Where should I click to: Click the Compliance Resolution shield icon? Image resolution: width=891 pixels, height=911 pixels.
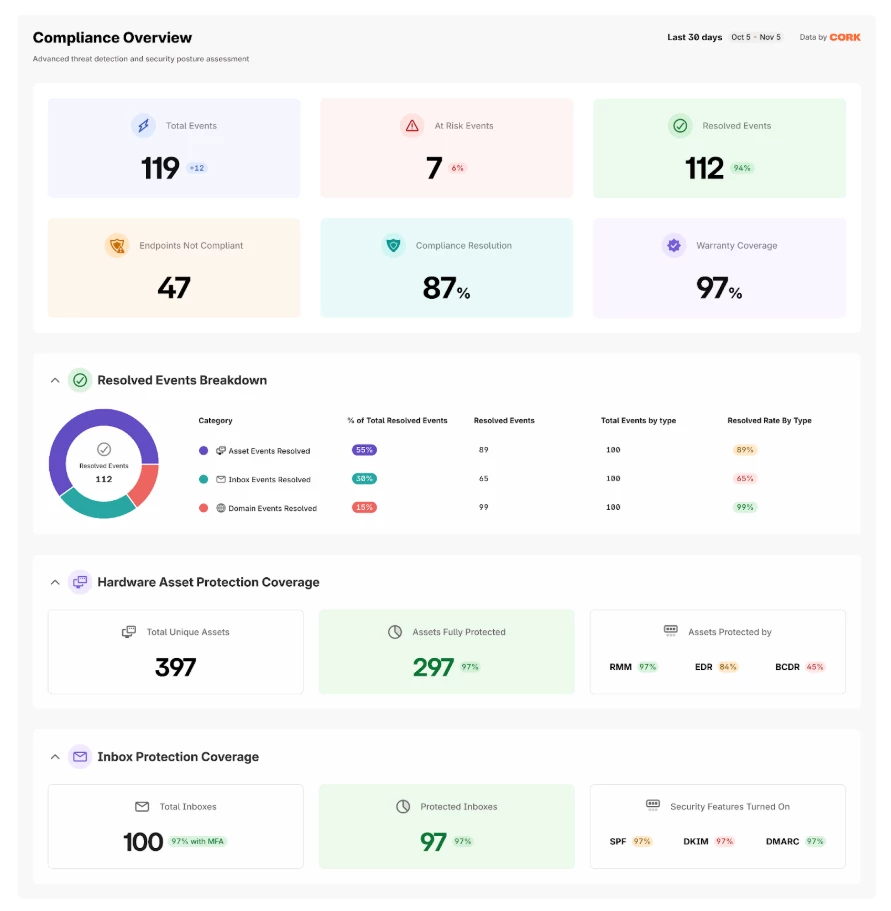click(x=393, y=245)
